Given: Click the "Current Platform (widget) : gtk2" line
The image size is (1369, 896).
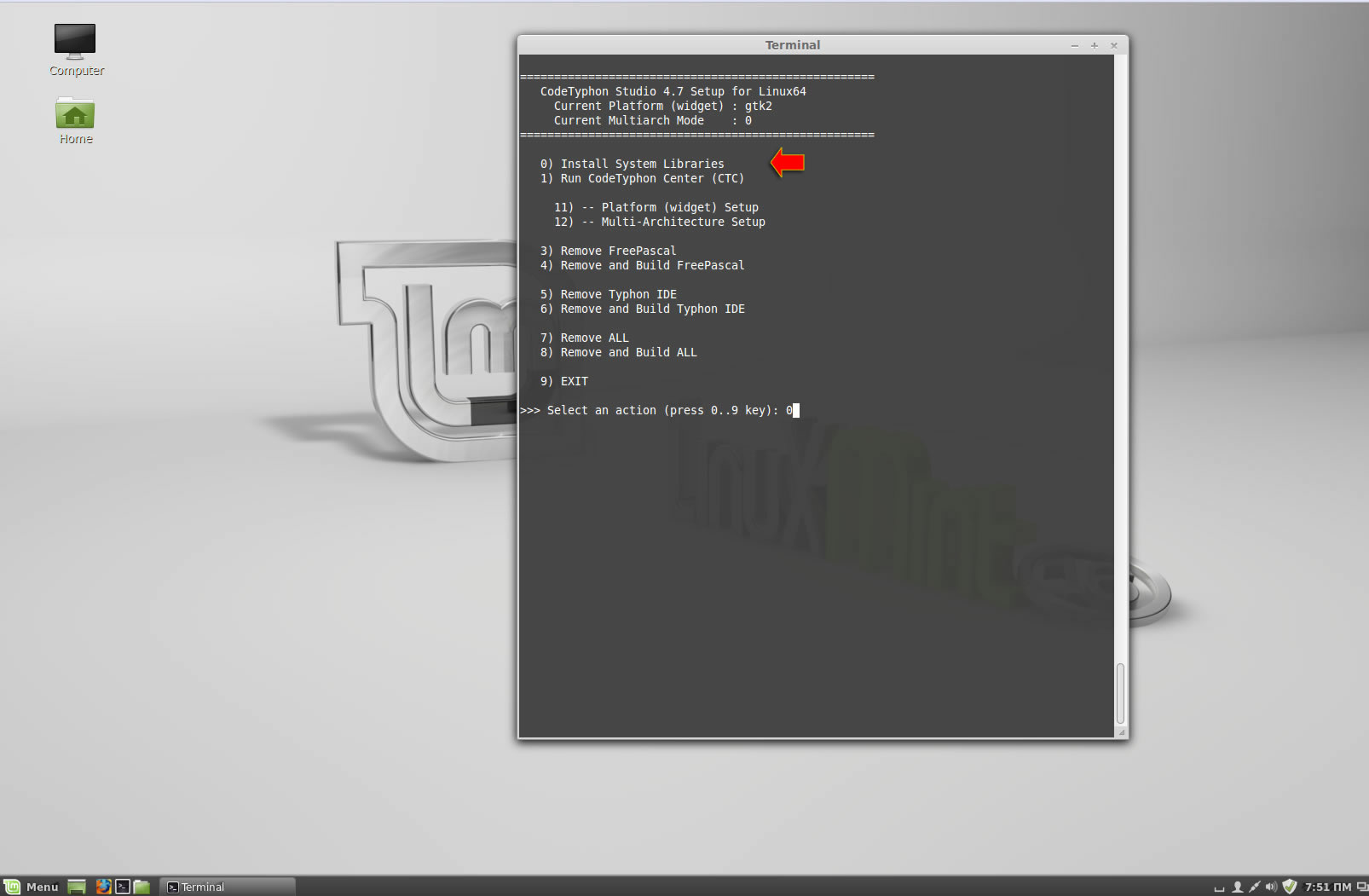Looking at the screenshot, I should coord(662,106).
